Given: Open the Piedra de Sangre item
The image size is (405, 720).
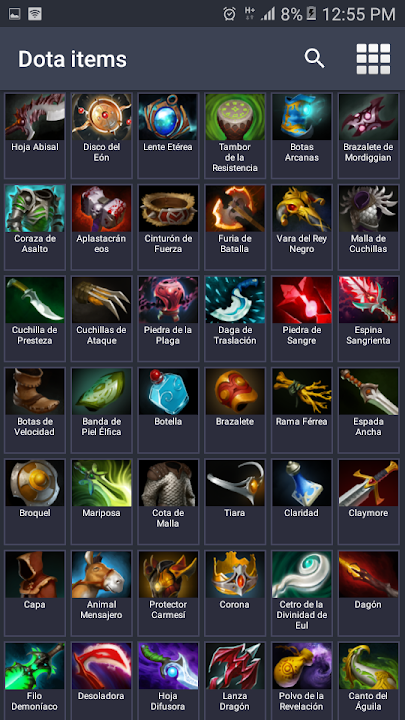Looking at the screenshot, I should pos(302,318).
